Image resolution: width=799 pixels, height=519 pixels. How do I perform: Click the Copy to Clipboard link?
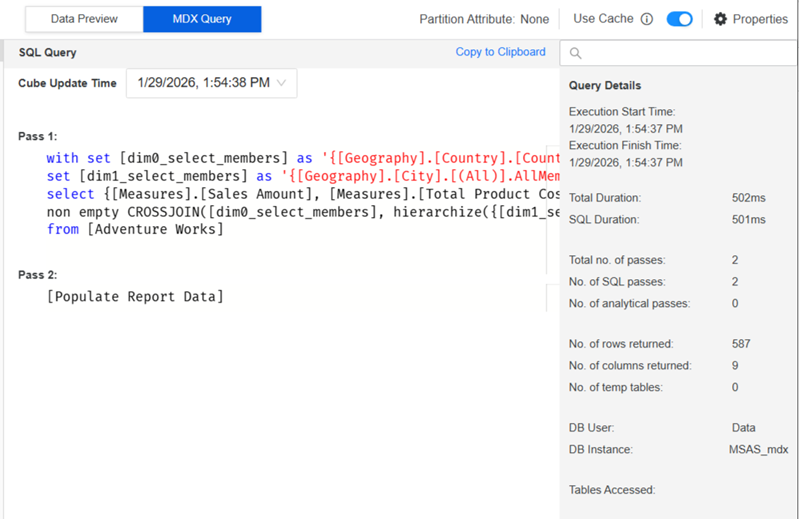click(x=500, y=52)
